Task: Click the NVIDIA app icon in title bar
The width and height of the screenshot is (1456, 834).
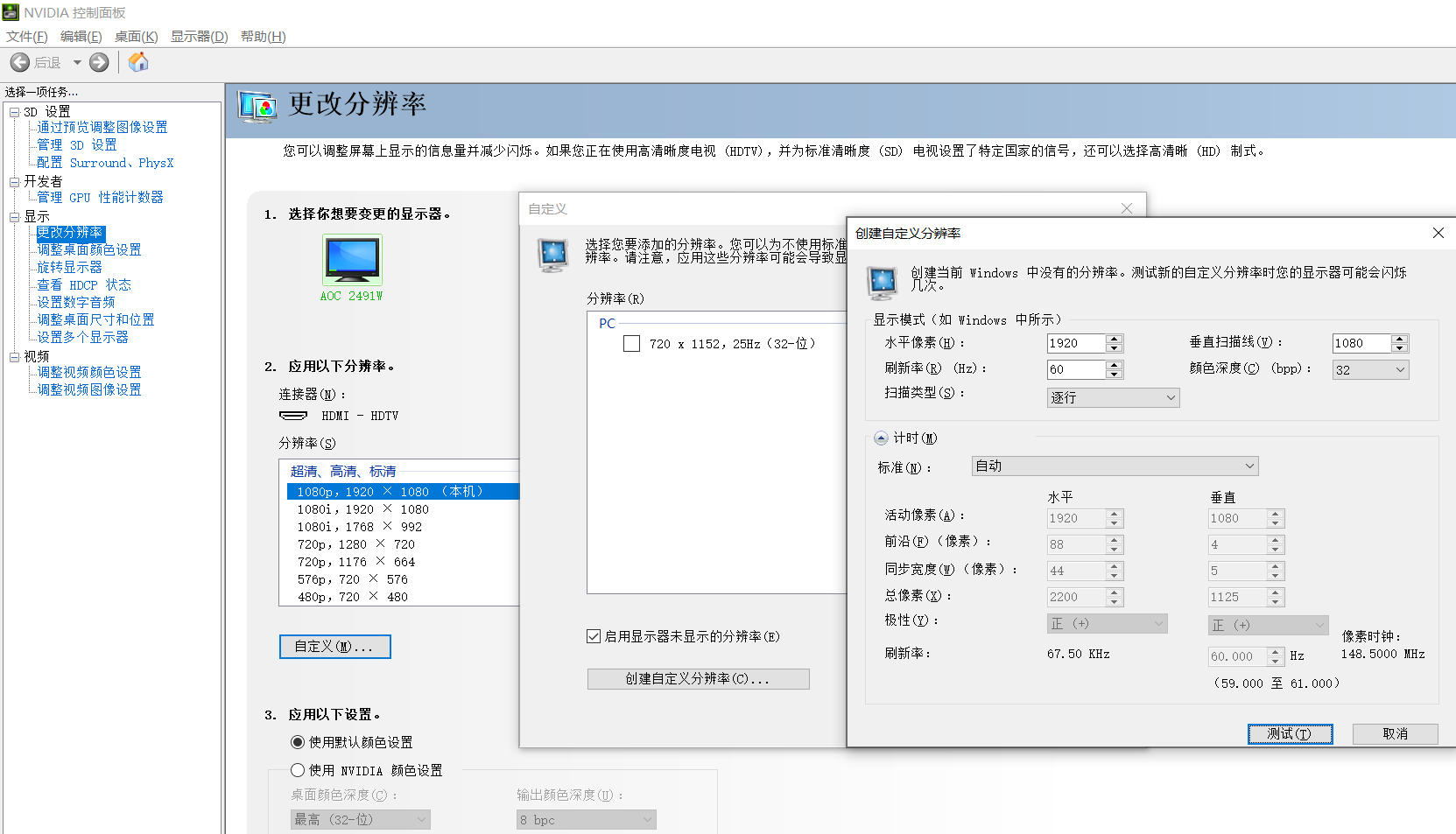Action: click(x=11, y=12)
